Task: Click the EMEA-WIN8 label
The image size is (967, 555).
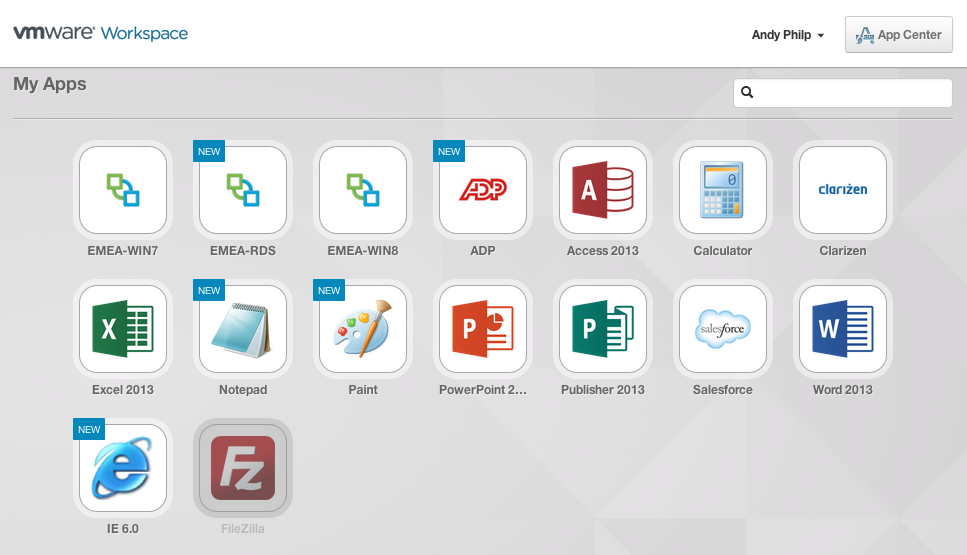Action: click(x=363, y=251)
